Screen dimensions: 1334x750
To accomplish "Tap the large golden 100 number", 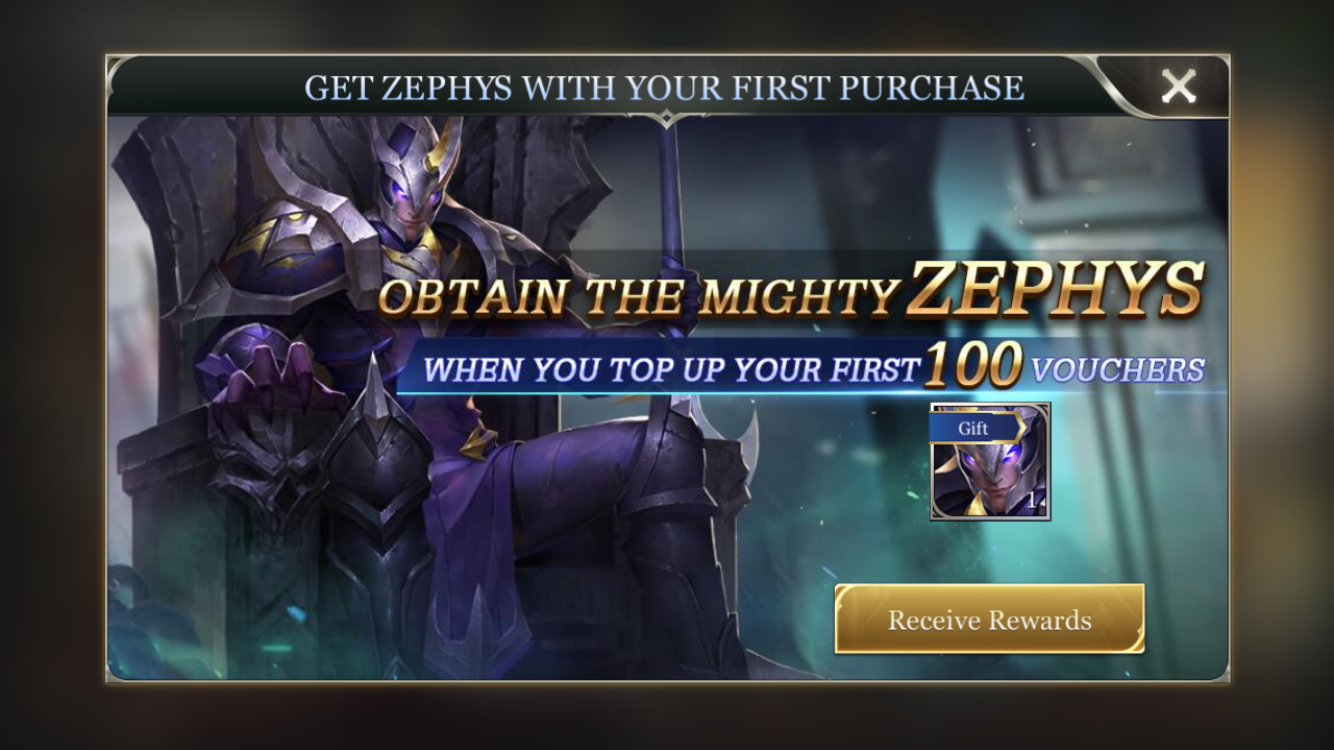I will 974,365.
